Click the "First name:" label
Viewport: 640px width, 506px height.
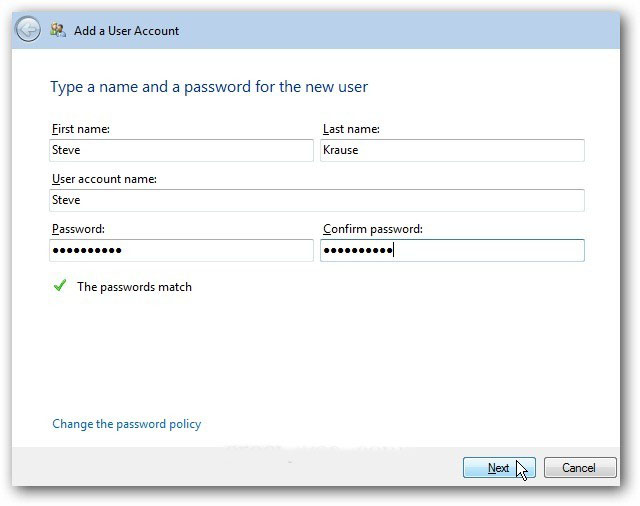[x=80, y=129]
